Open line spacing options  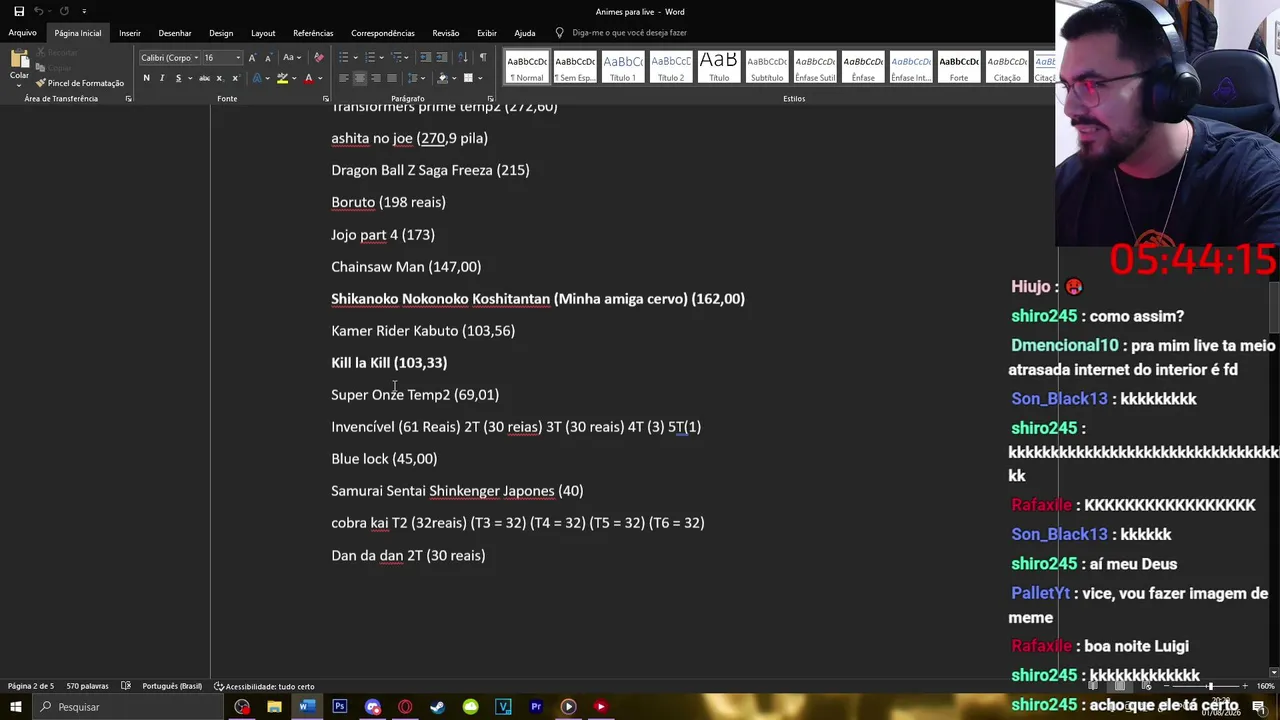(418, 78)
